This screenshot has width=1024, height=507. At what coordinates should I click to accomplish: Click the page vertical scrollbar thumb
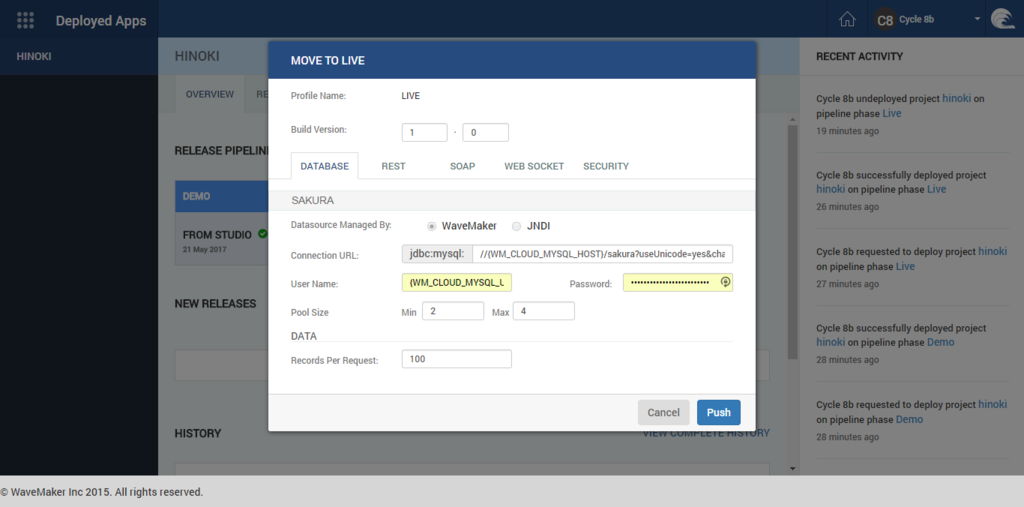point(792,242)
